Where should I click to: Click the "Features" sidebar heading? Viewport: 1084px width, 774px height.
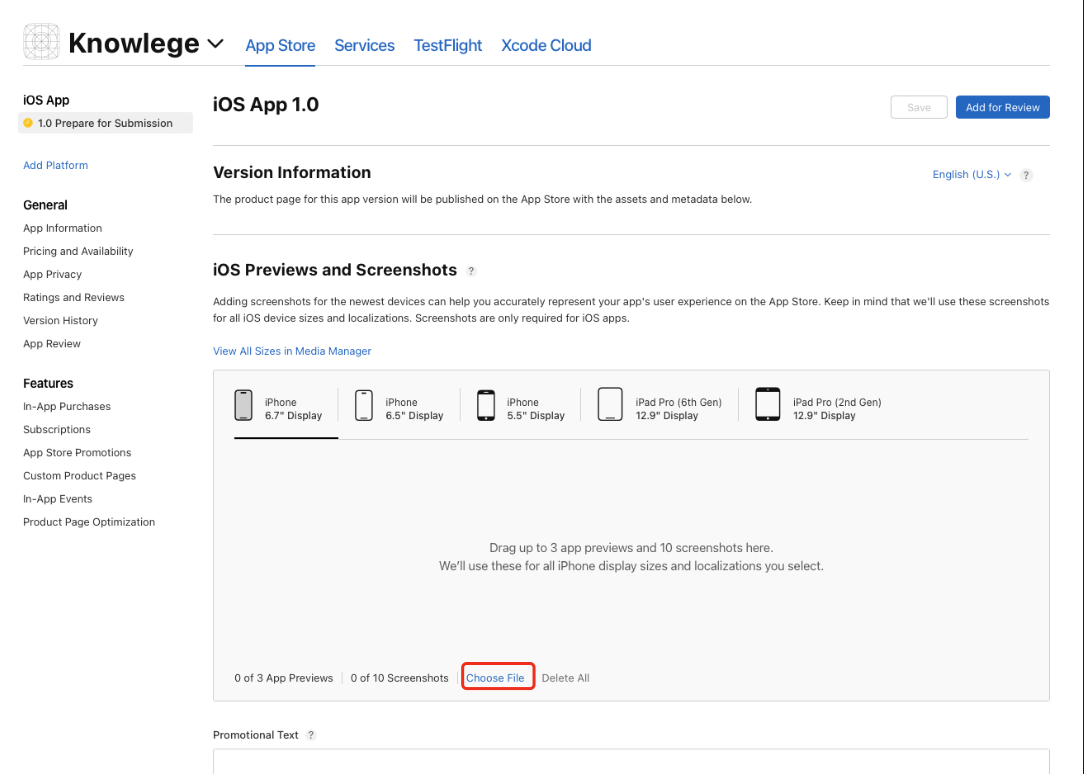pos(48,384)
